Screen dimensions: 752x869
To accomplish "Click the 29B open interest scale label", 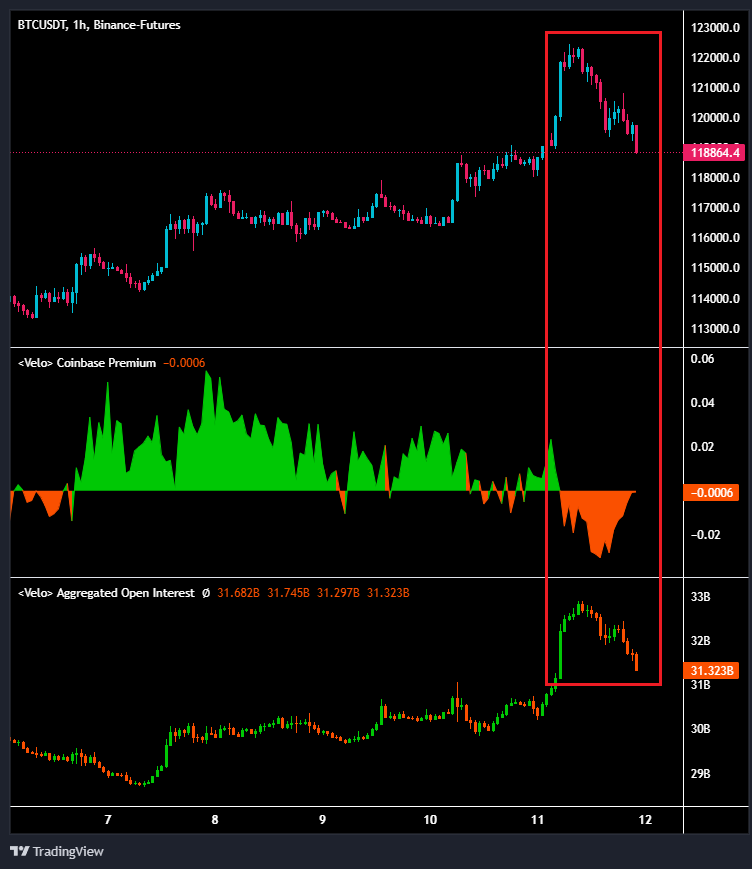I will (x=700, y=774).
